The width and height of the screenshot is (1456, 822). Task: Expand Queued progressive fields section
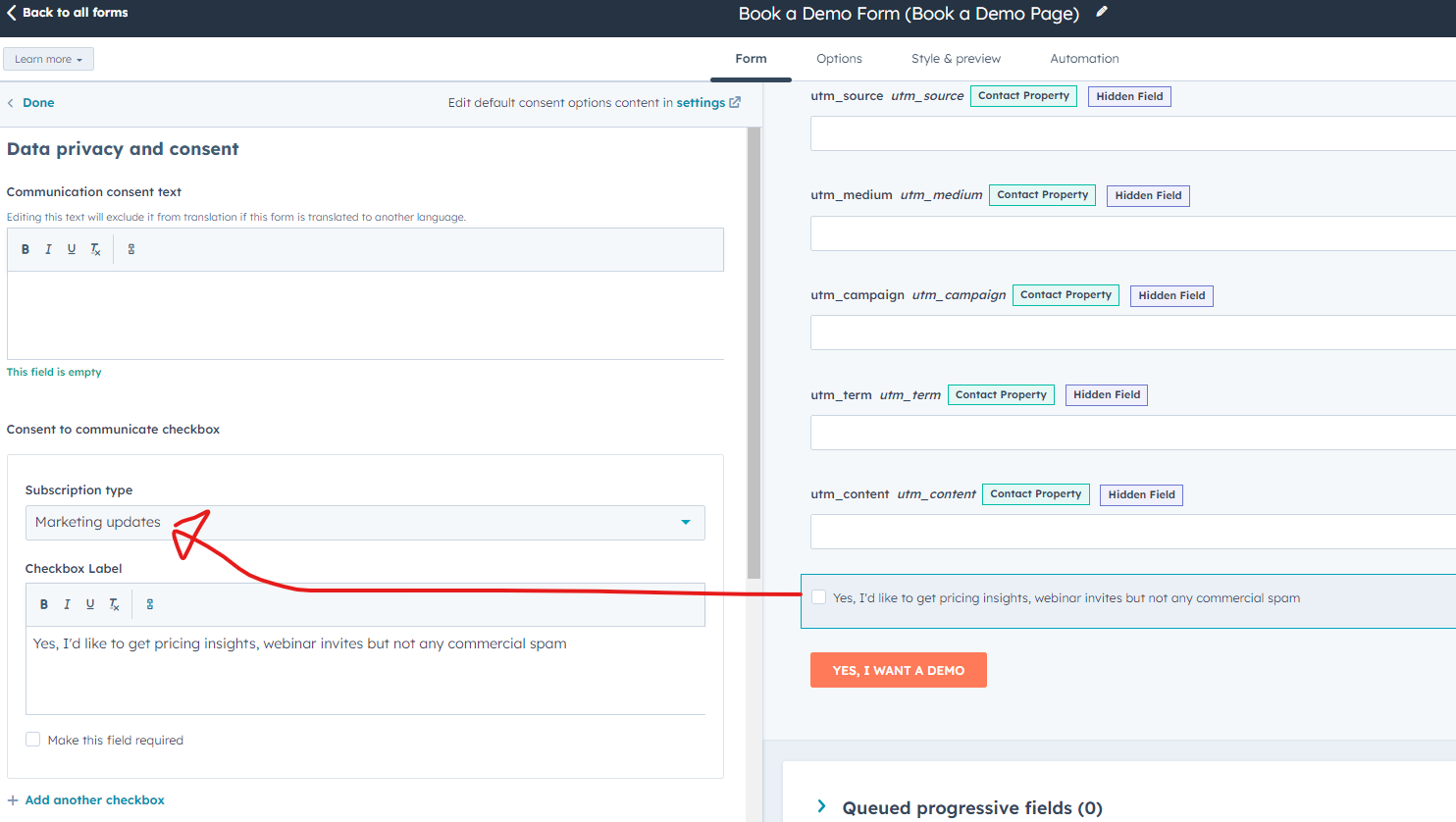click(822, 806)
